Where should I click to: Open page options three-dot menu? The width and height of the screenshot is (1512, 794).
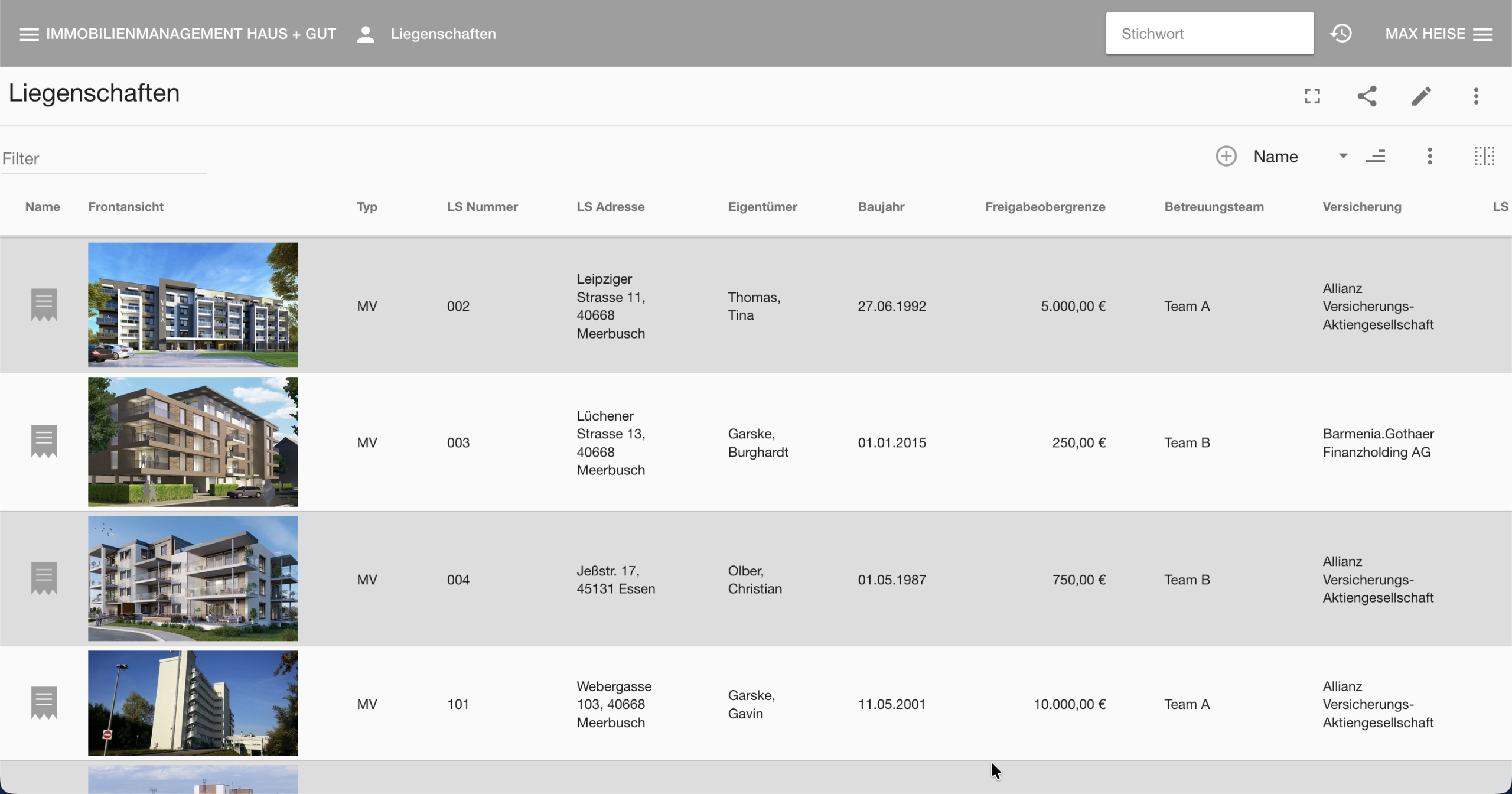[1476, 96]
